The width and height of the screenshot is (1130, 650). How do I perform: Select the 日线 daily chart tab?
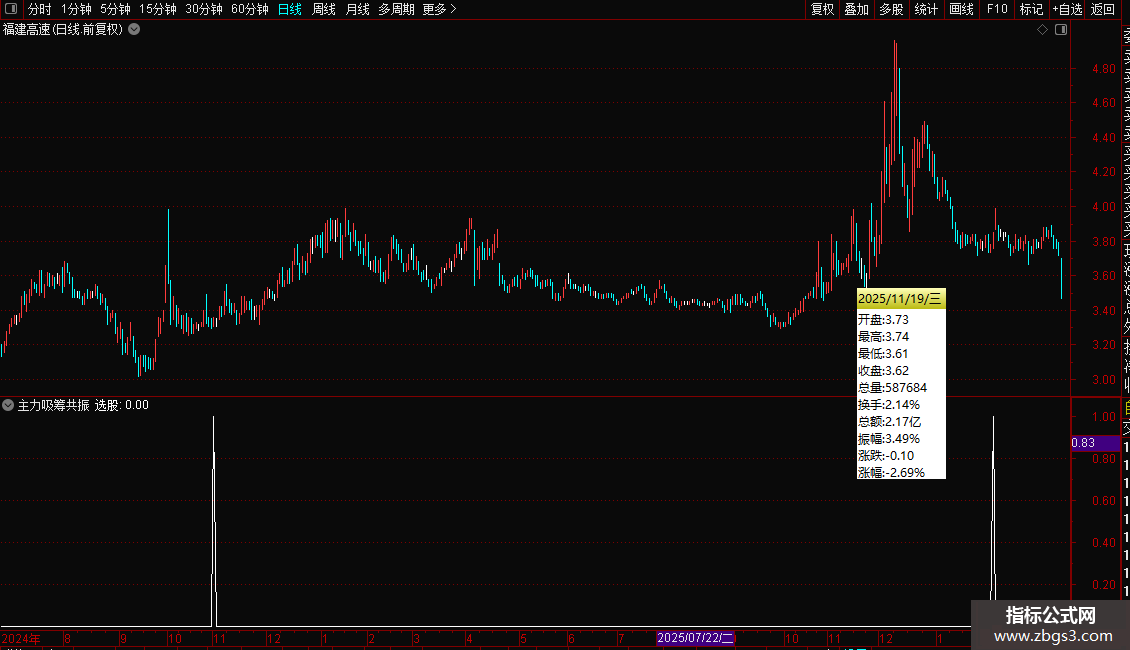[x=290, y=9]
